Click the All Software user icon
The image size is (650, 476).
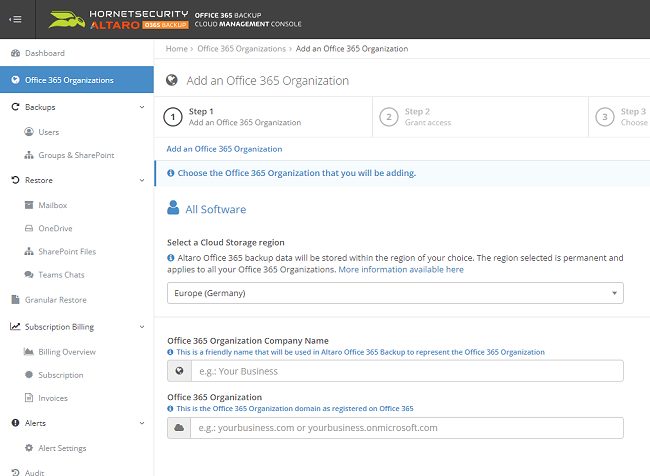(x=173, y=207)
